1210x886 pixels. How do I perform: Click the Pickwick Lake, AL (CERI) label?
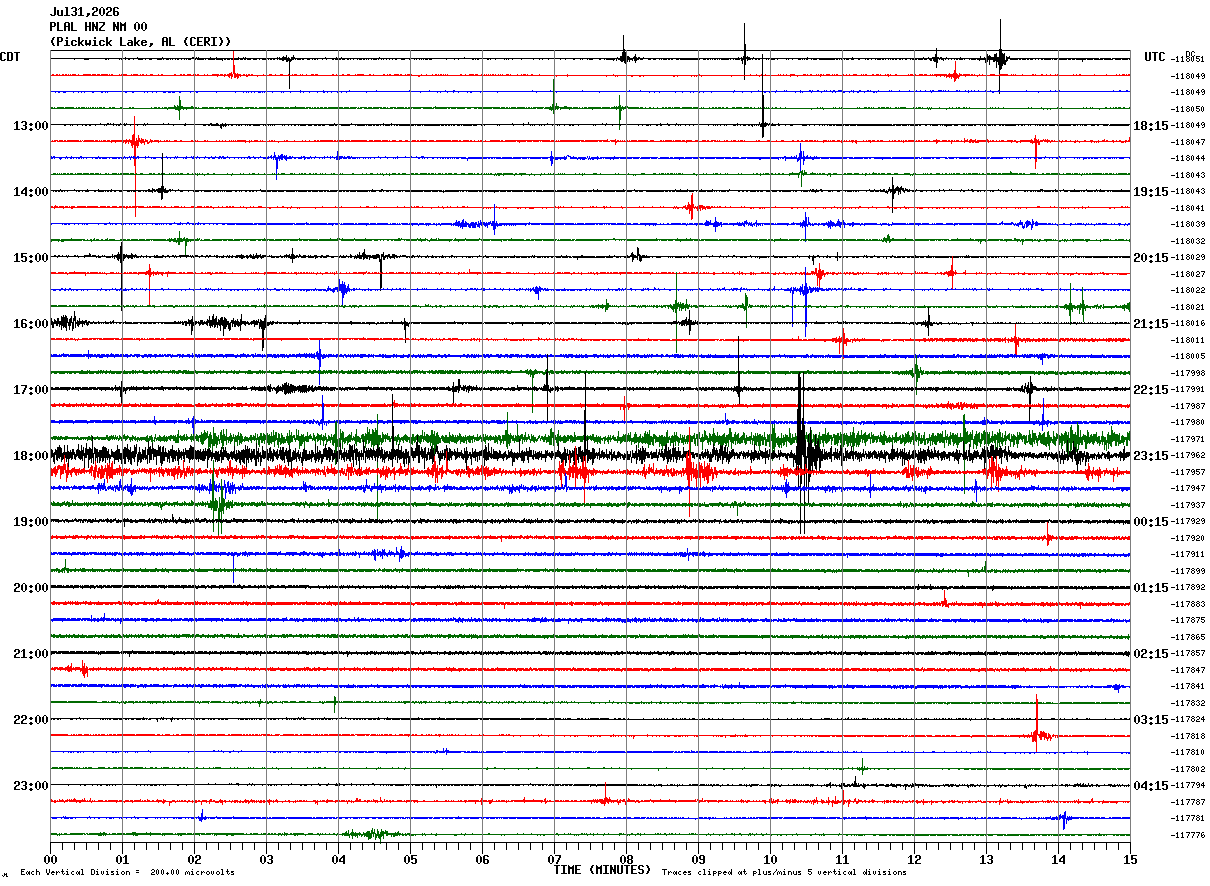[x=140, y=42]
